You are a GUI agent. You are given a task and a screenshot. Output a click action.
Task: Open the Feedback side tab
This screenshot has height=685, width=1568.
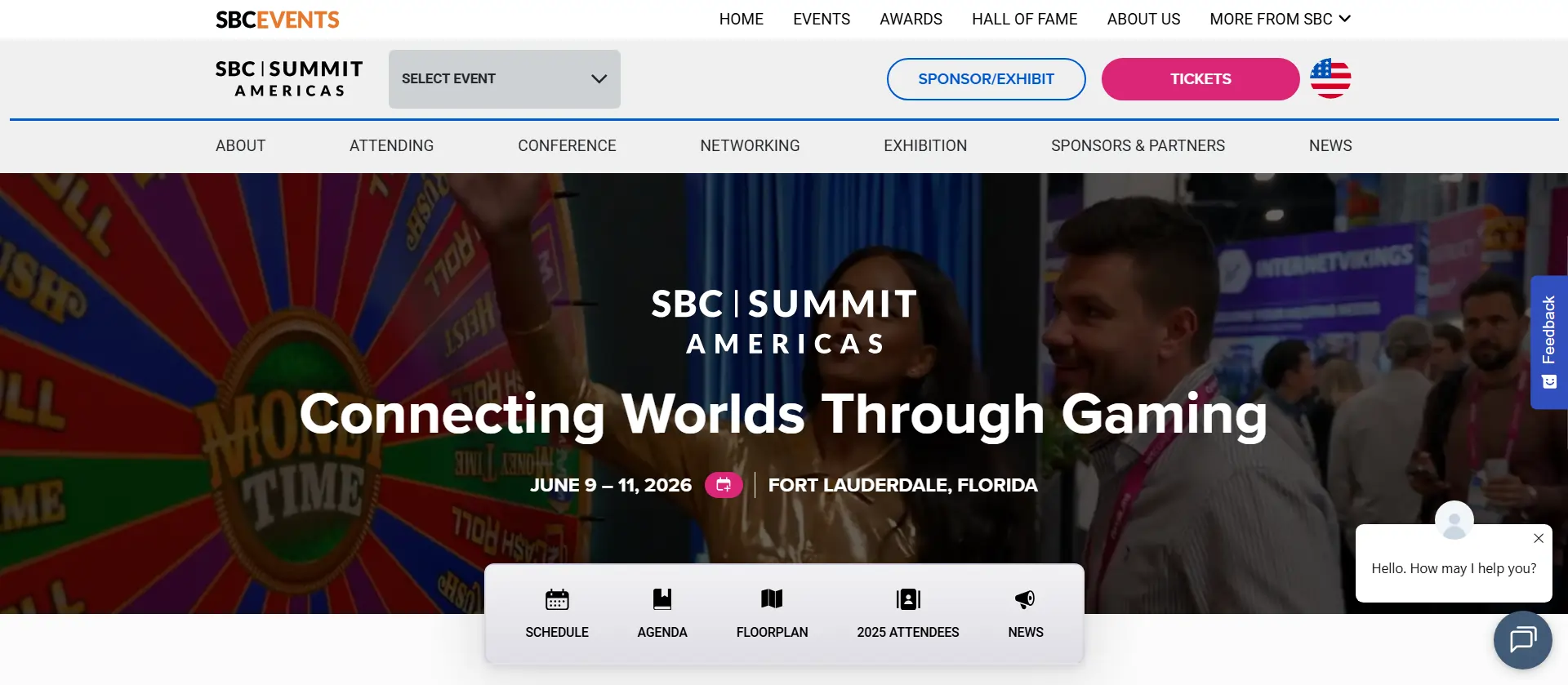coord(1548,342)
